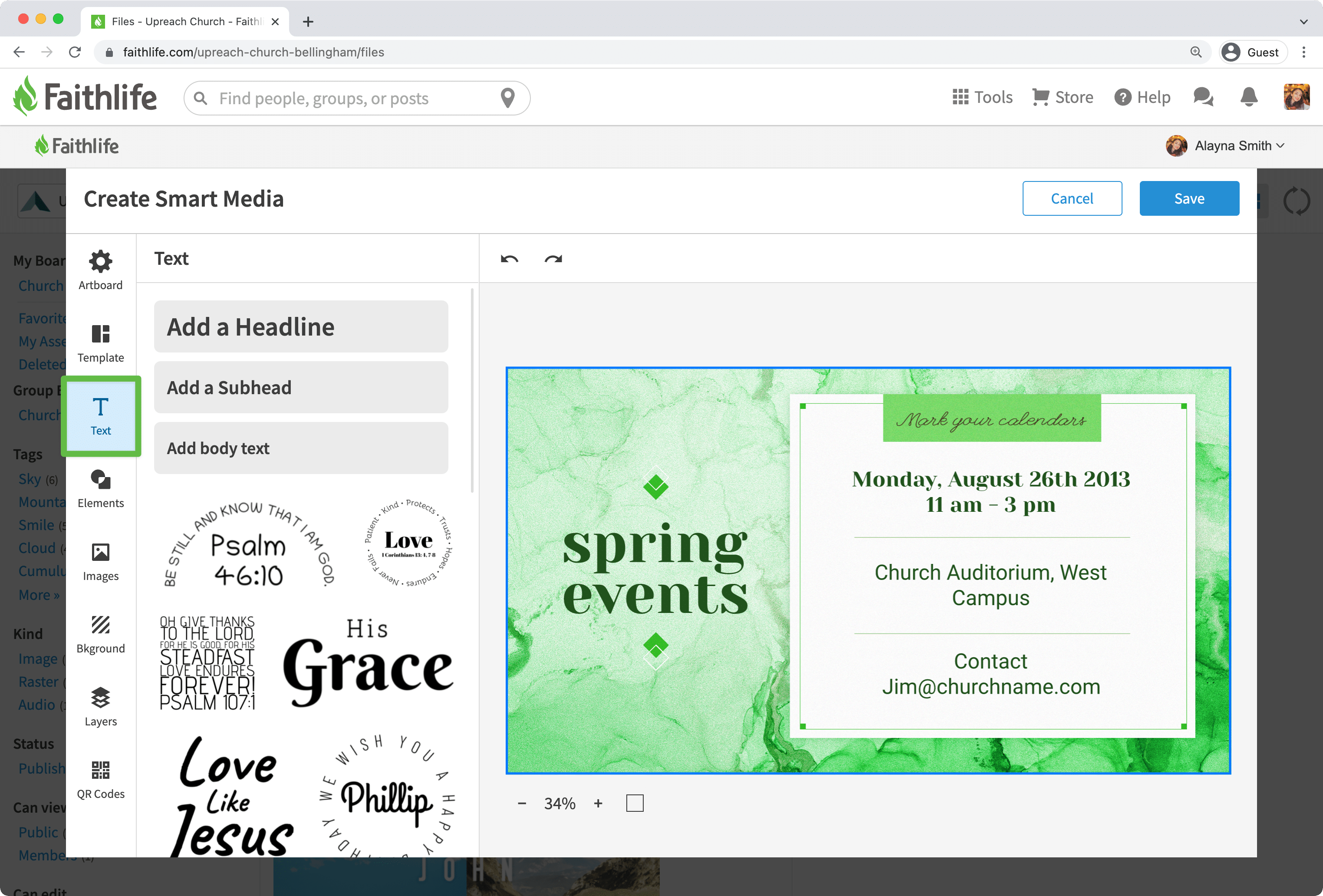
Task: Redo the last edit
Action: 553,259
